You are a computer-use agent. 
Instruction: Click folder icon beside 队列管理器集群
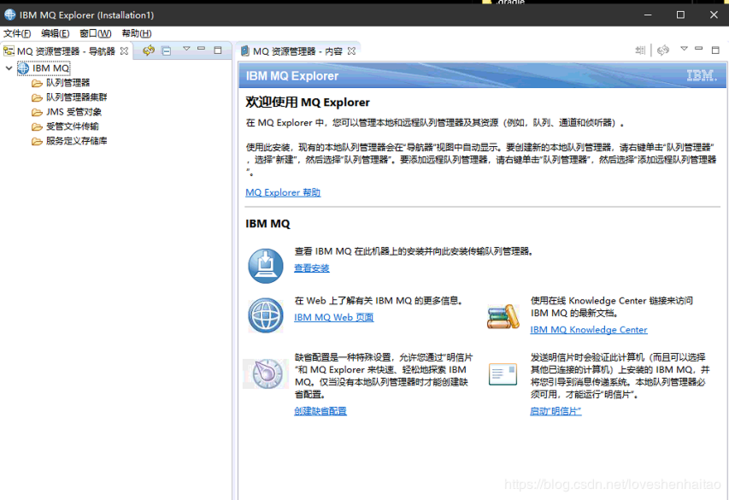37,98
